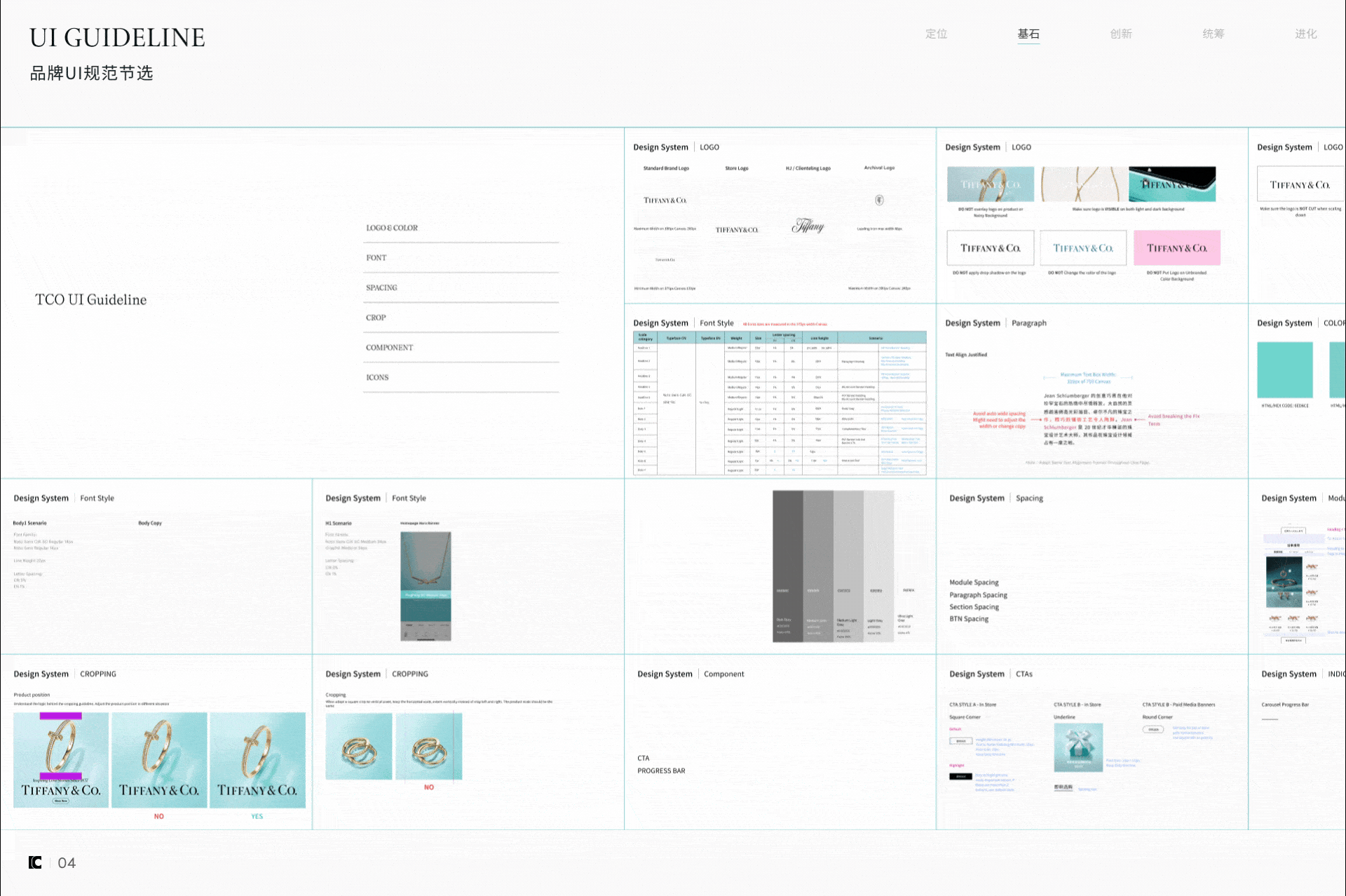
Task: Click the gift box CTA style image
Action: (1078, 747)
